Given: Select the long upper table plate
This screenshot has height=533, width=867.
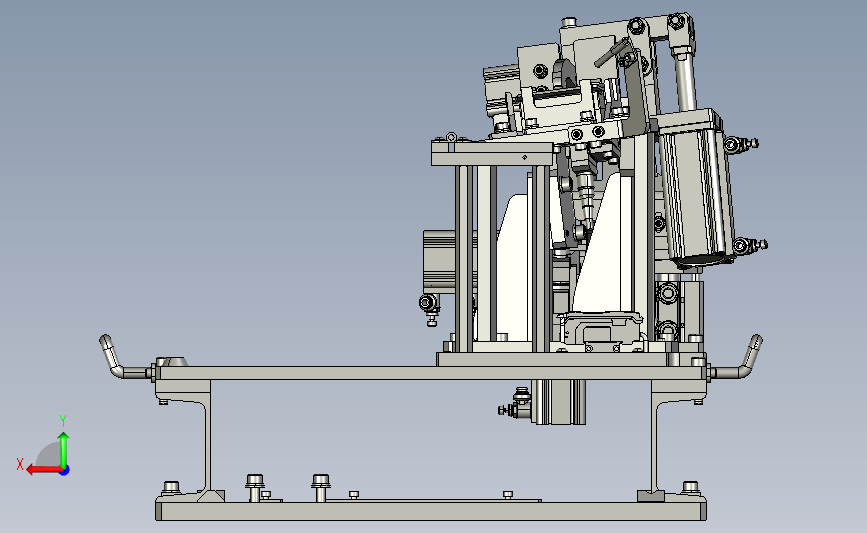Looking at the screenshot, I should [431, 373].
